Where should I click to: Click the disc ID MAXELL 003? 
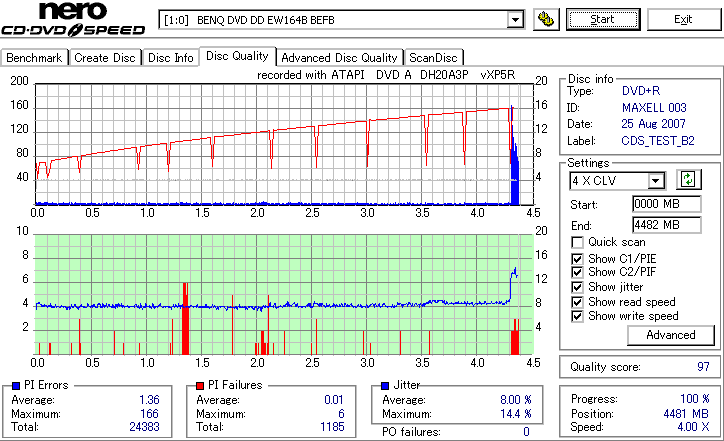pos(654,108)
